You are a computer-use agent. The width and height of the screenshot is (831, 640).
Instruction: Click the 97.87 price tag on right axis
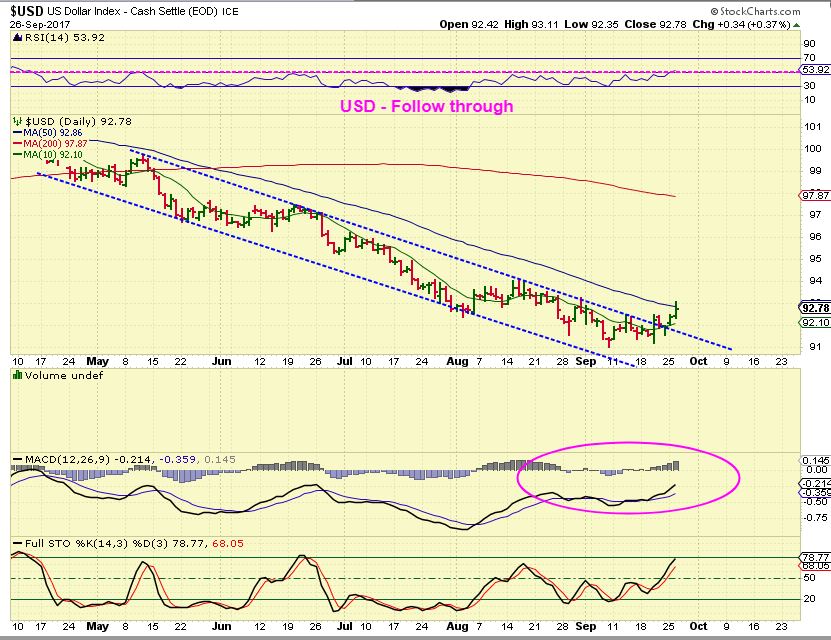click(x=815, y=195)
